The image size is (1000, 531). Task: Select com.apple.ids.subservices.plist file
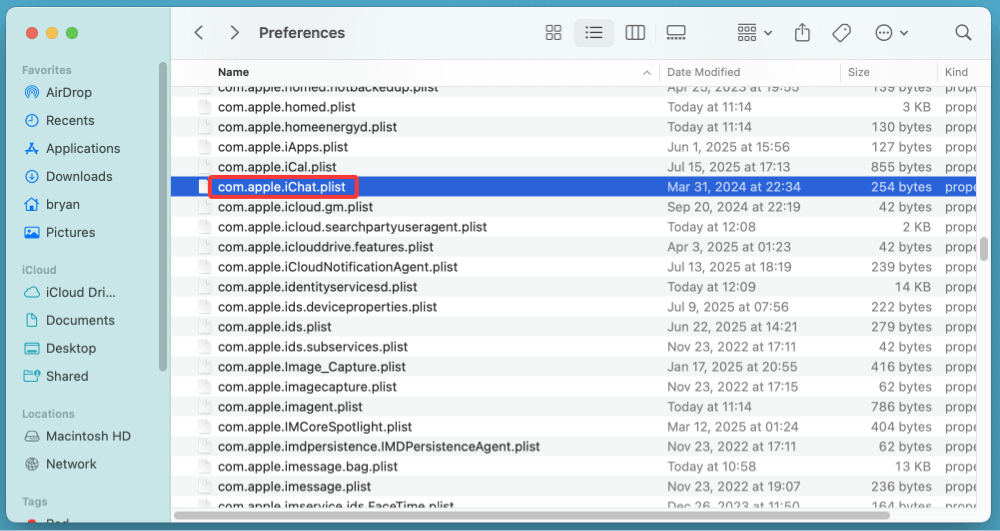pyautogui.click(x=312, y=347)
